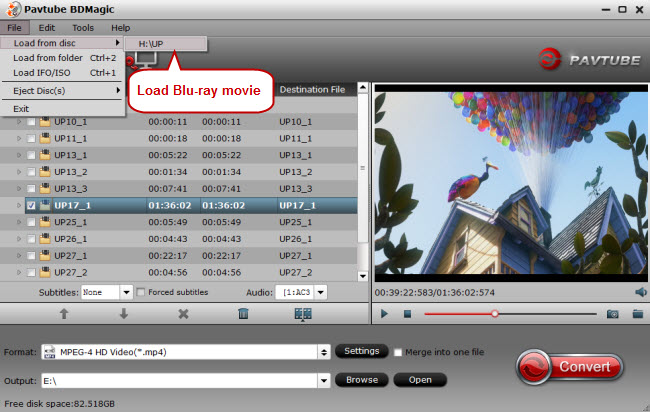This screenshot has width=650, height=412.
Task: Click the split video film icon
Action: tap(303, 314)
